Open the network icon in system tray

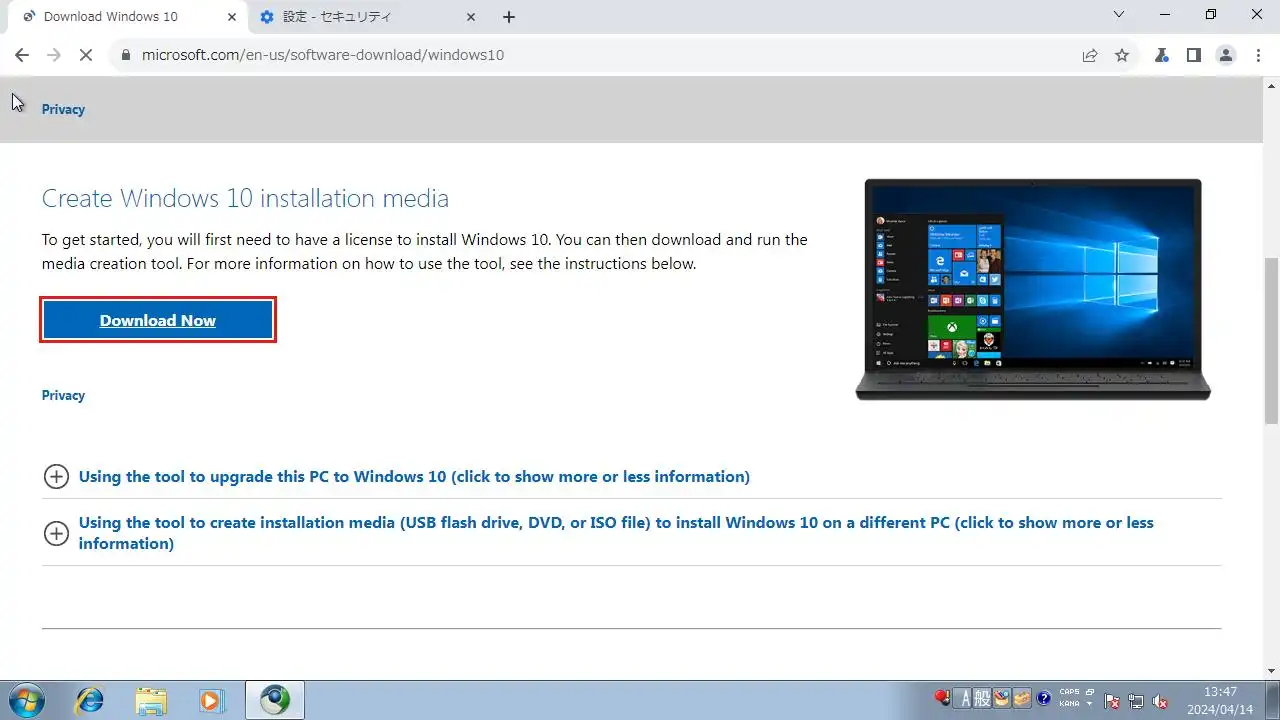[1136, 701]
